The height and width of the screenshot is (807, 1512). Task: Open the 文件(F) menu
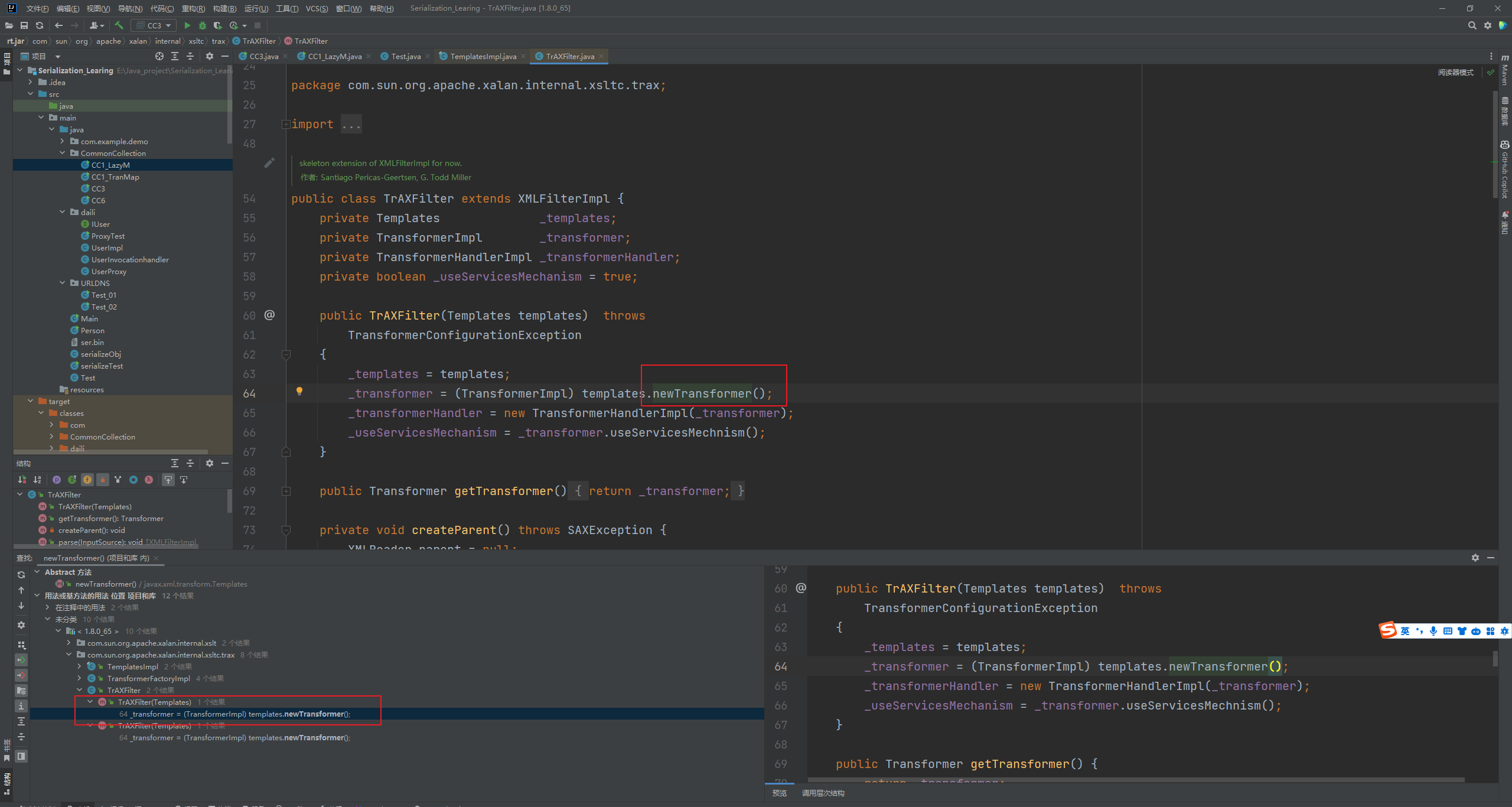pos(37,8)
